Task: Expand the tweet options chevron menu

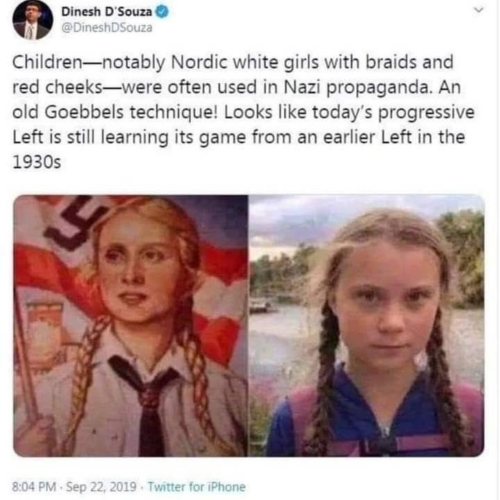Action: [x=479, y=11]
